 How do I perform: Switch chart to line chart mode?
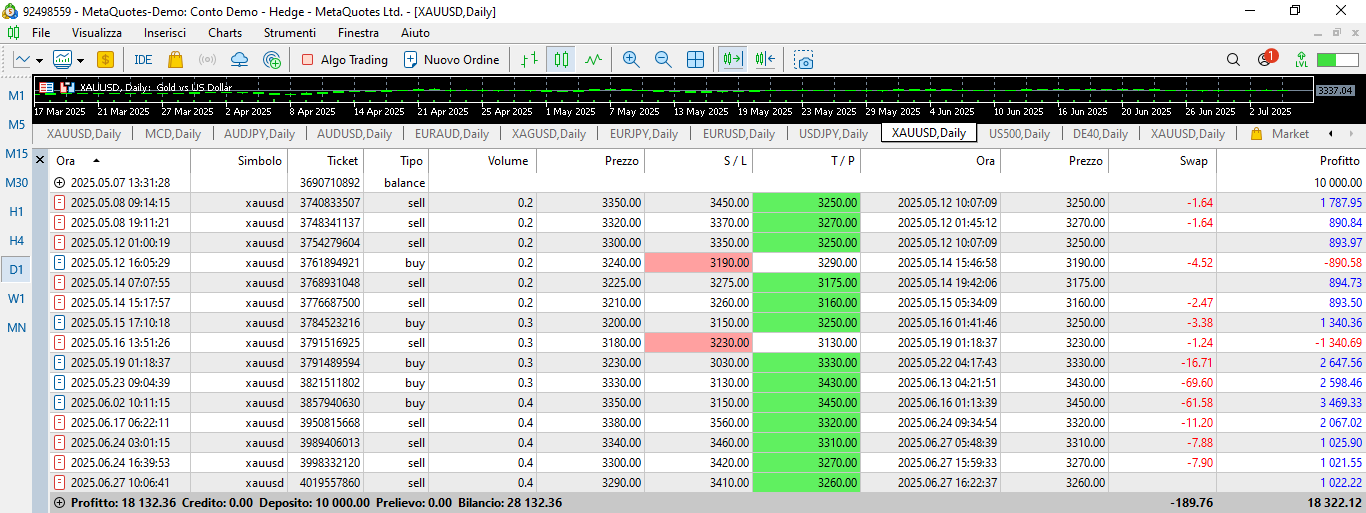pyautogui.click(x=594, y=60)
